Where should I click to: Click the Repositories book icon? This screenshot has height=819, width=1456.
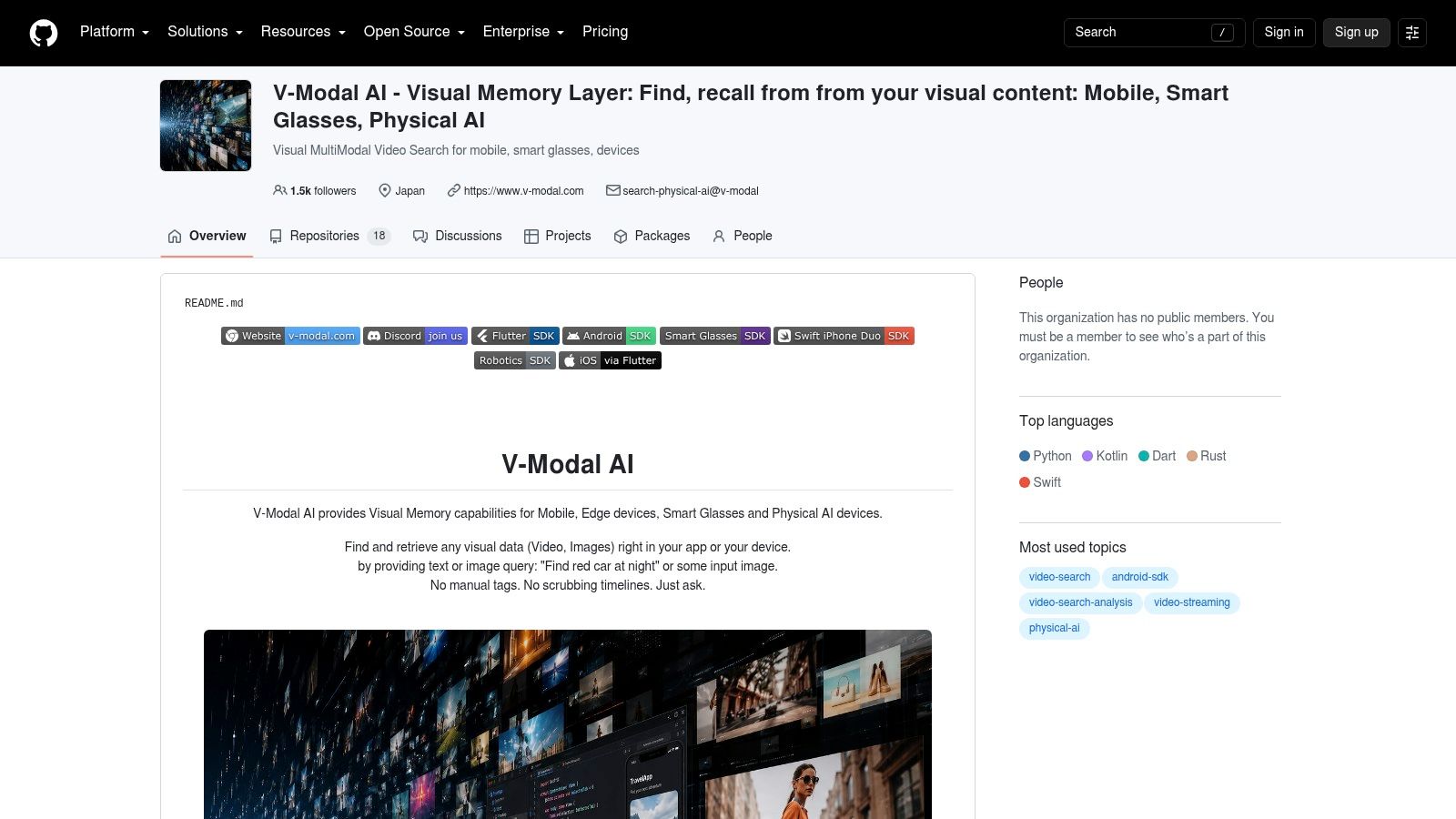click(x=276, y=237)
